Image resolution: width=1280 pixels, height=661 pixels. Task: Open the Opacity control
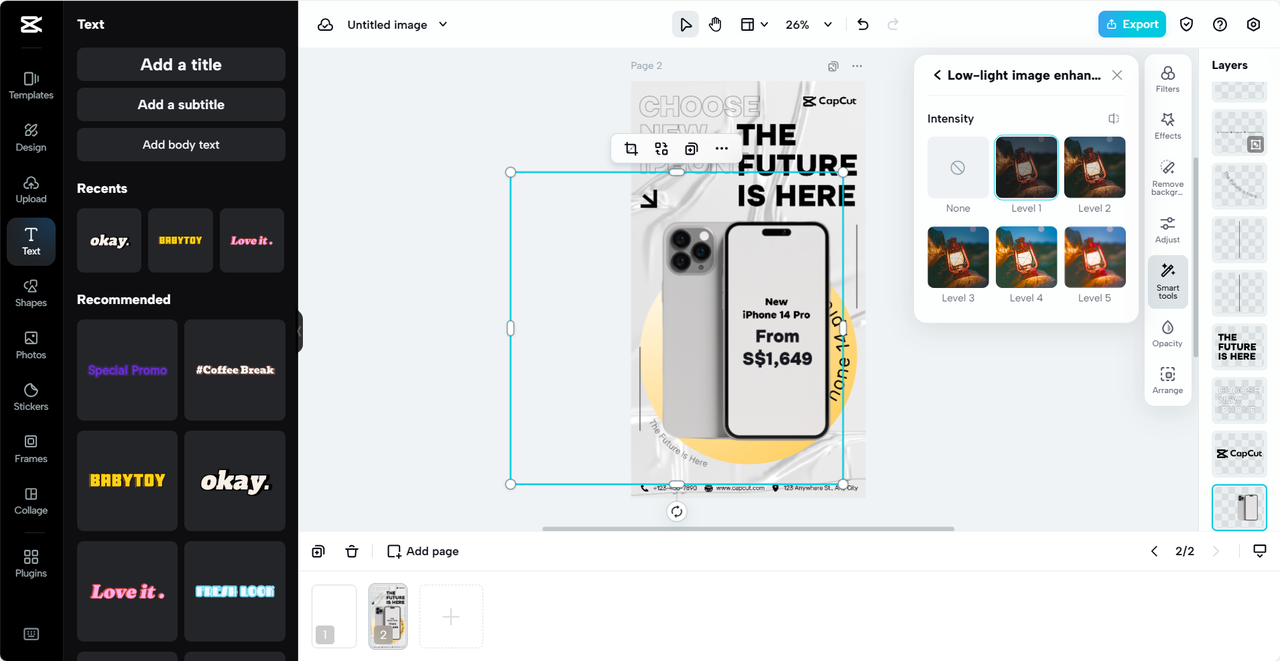coord(1167,334)
